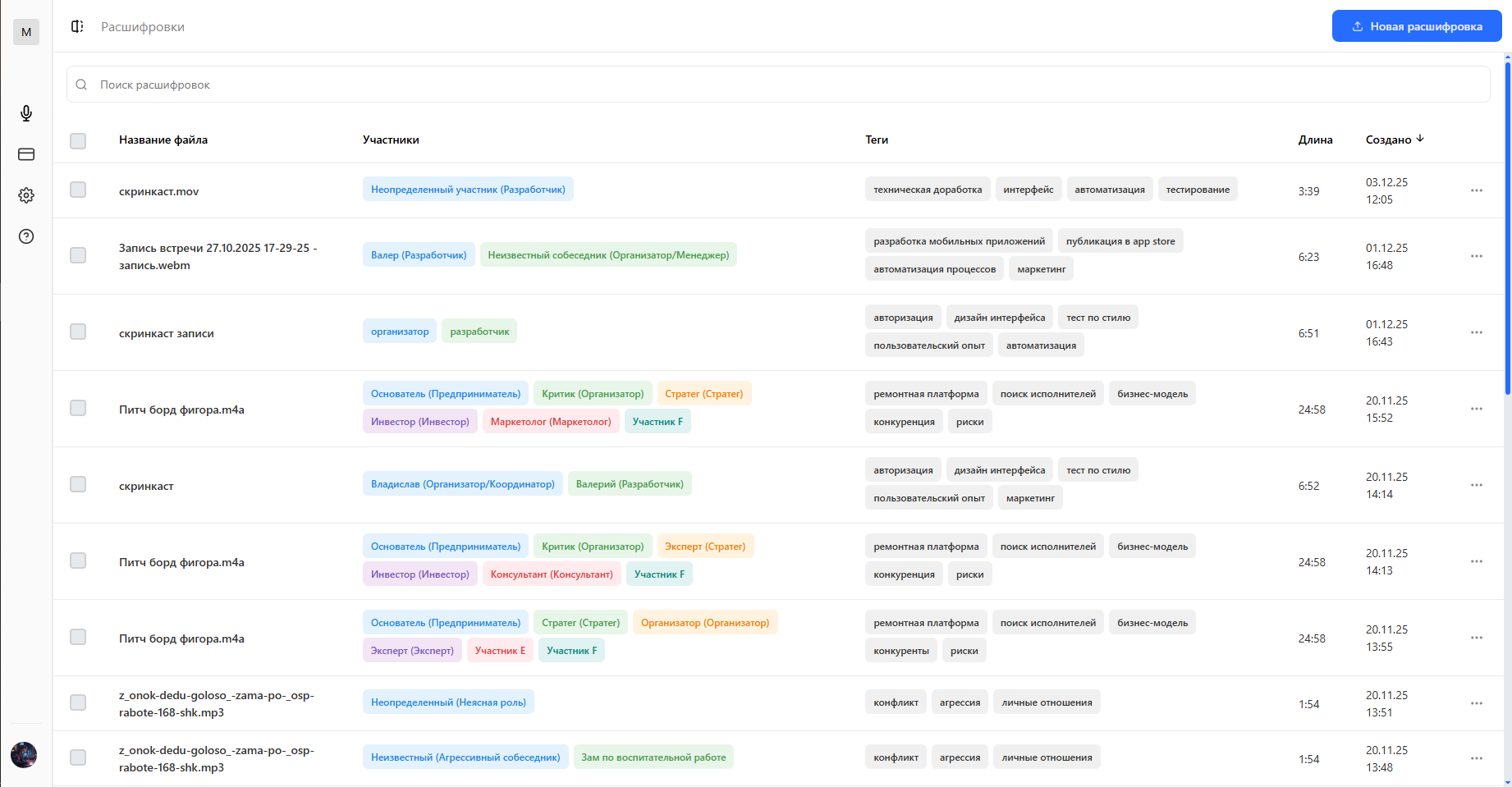Viewport: 1512px width, 787px height.
Task: Open the скринкаст записи transcription
Action: click(x=167, y=333)
